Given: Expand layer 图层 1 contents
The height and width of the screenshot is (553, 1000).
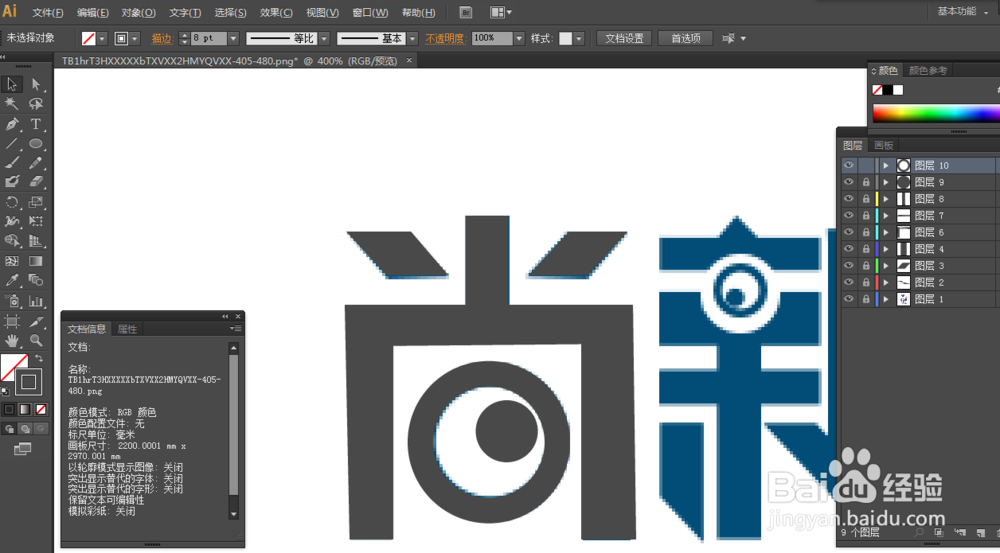Looking at the screenshot, I should (886, 299).
